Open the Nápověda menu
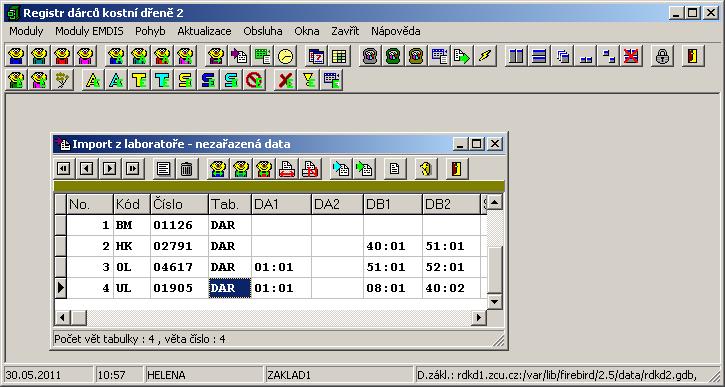Viewport: 725px width, 387px height. (x=396, y=31)
